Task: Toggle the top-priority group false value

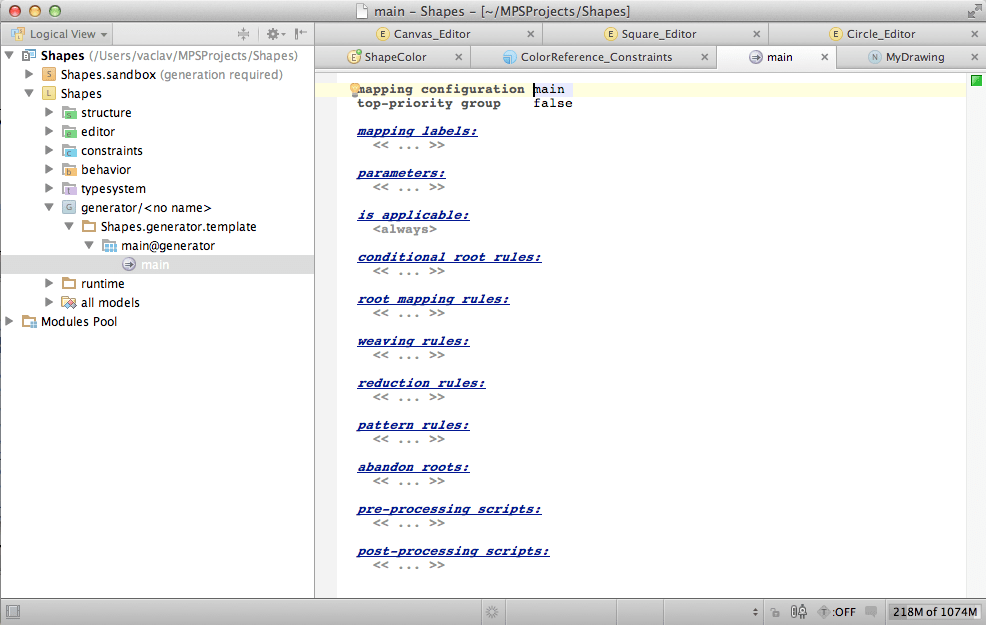Action: (552, 104)
